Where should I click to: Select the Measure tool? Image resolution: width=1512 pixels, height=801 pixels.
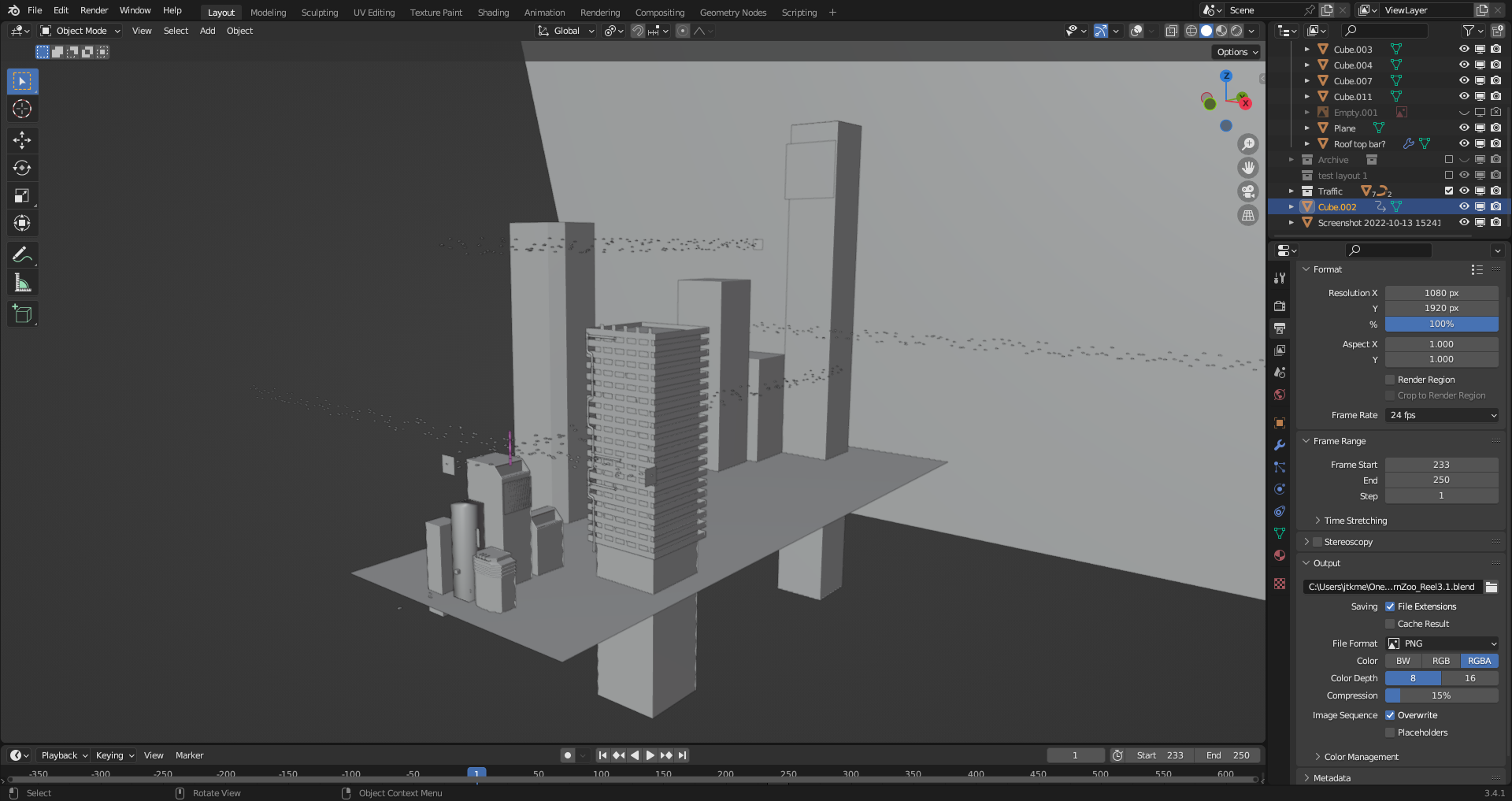pos(22,282)
